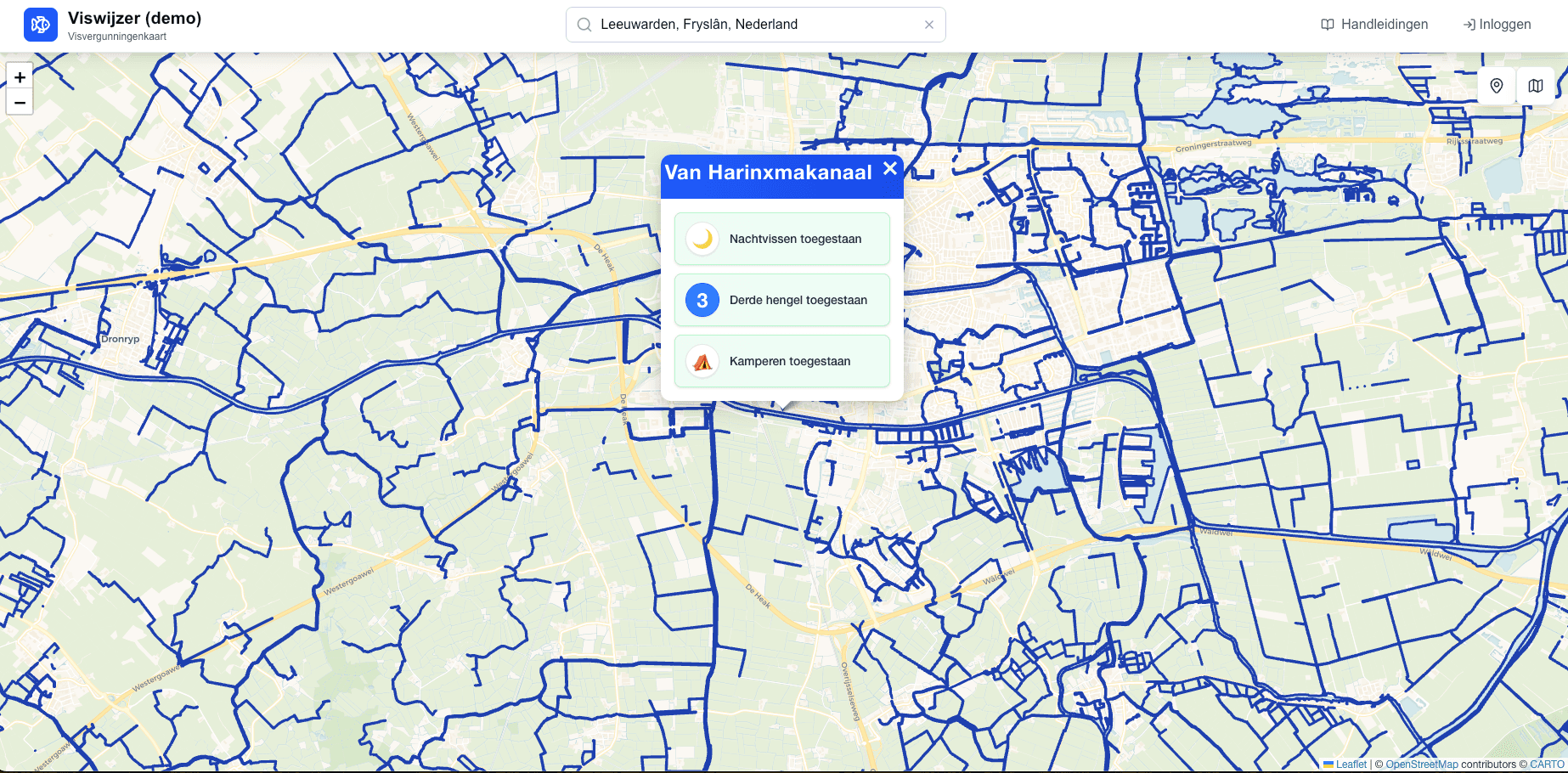Click the Leeuwarden search input field
The height and width of the screenshot is (773, 1568).
[x=747, y=25]
